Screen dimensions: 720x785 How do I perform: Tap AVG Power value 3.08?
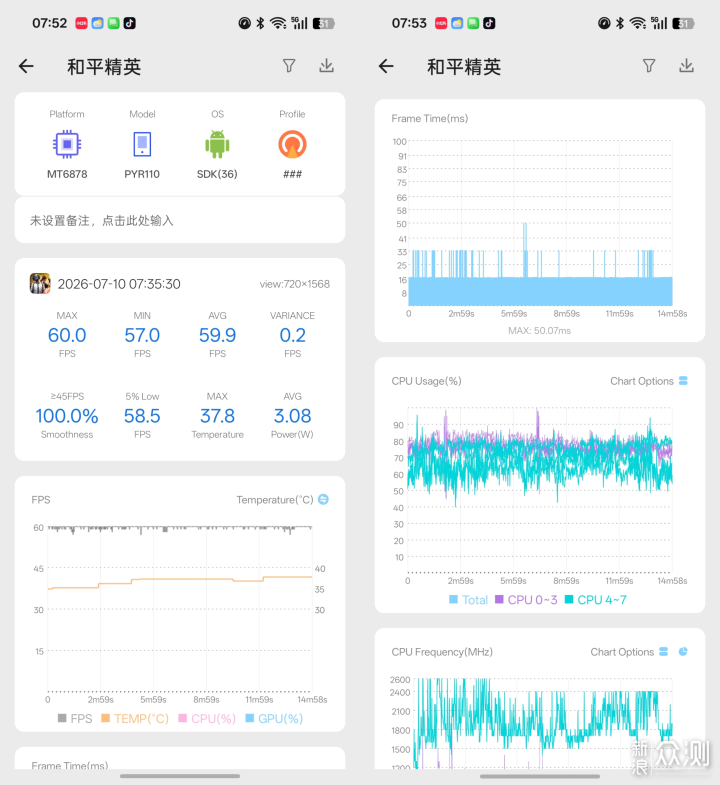292,416
